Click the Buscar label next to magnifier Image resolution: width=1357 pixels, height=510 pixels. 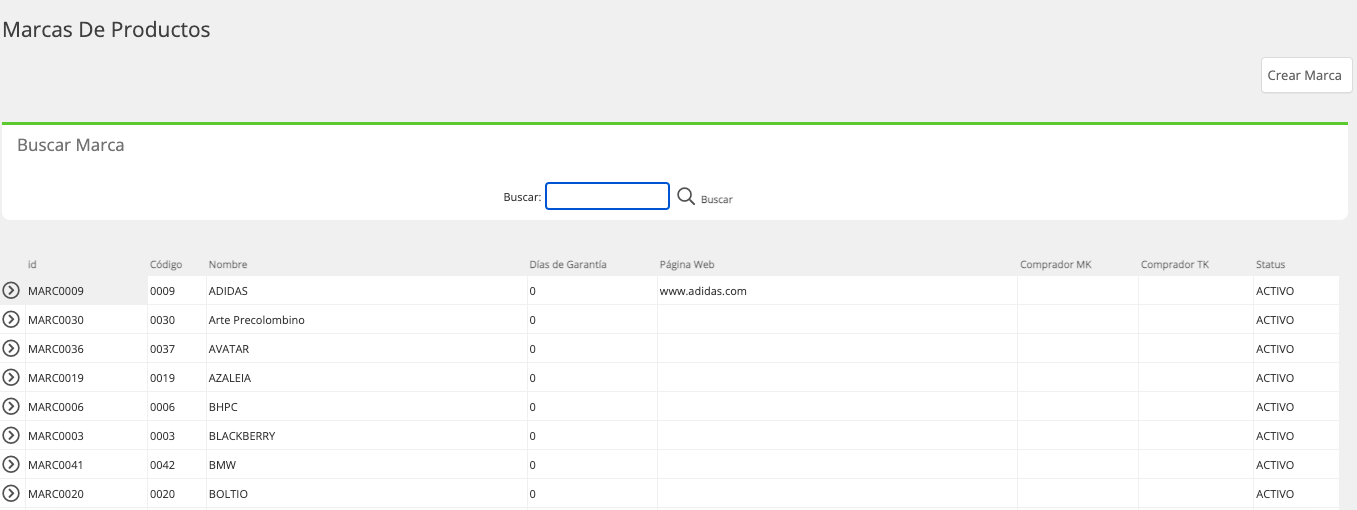click(716, 199)
